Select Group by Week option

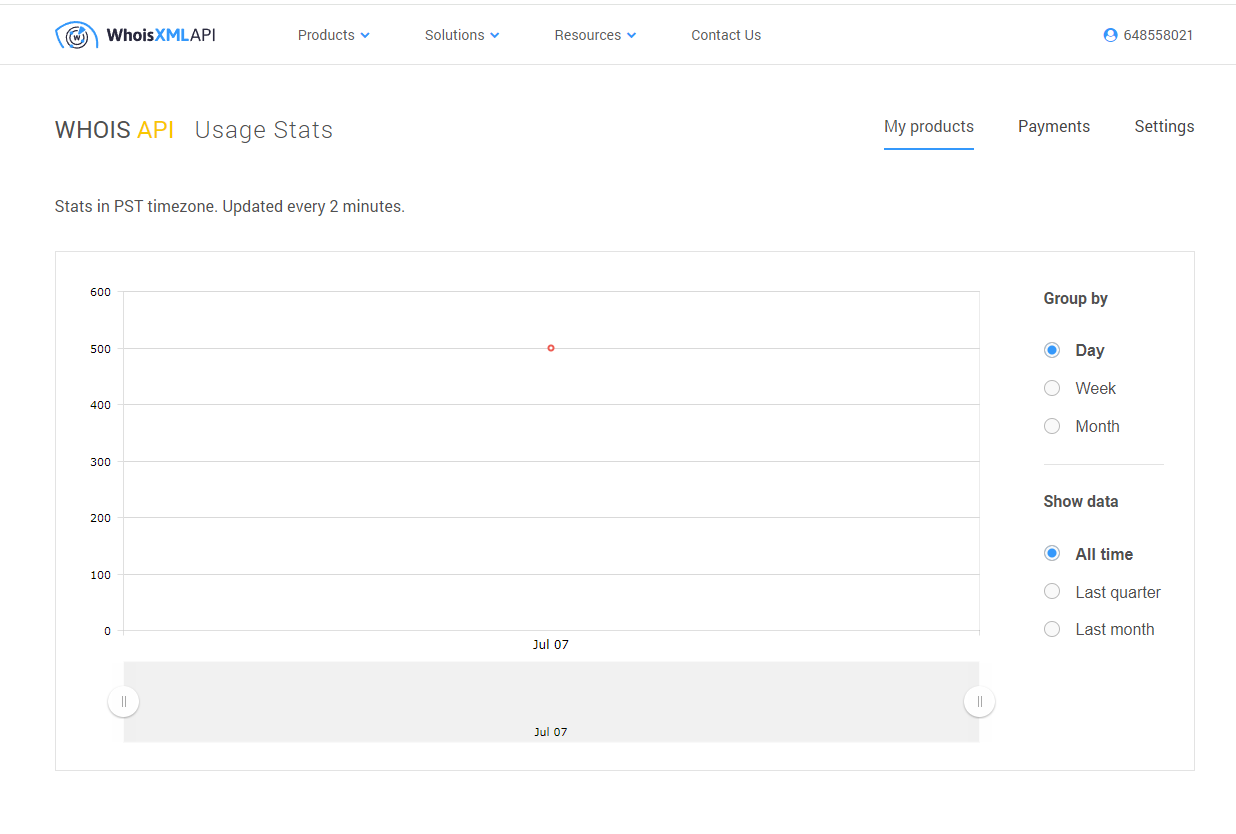coord(1052,388)
